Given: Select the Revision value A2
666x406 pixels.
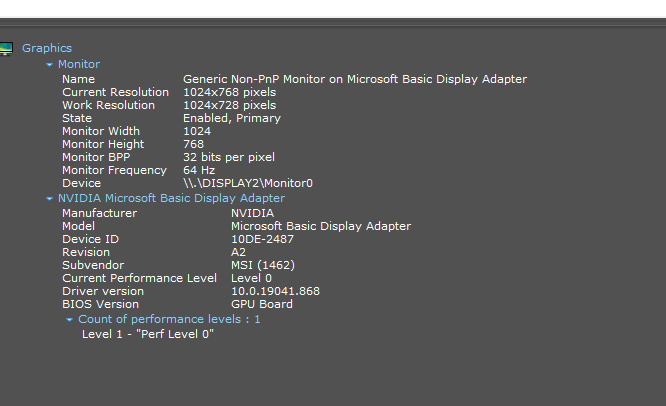Looking at the screenshot, I should click(x=238, y=252).
